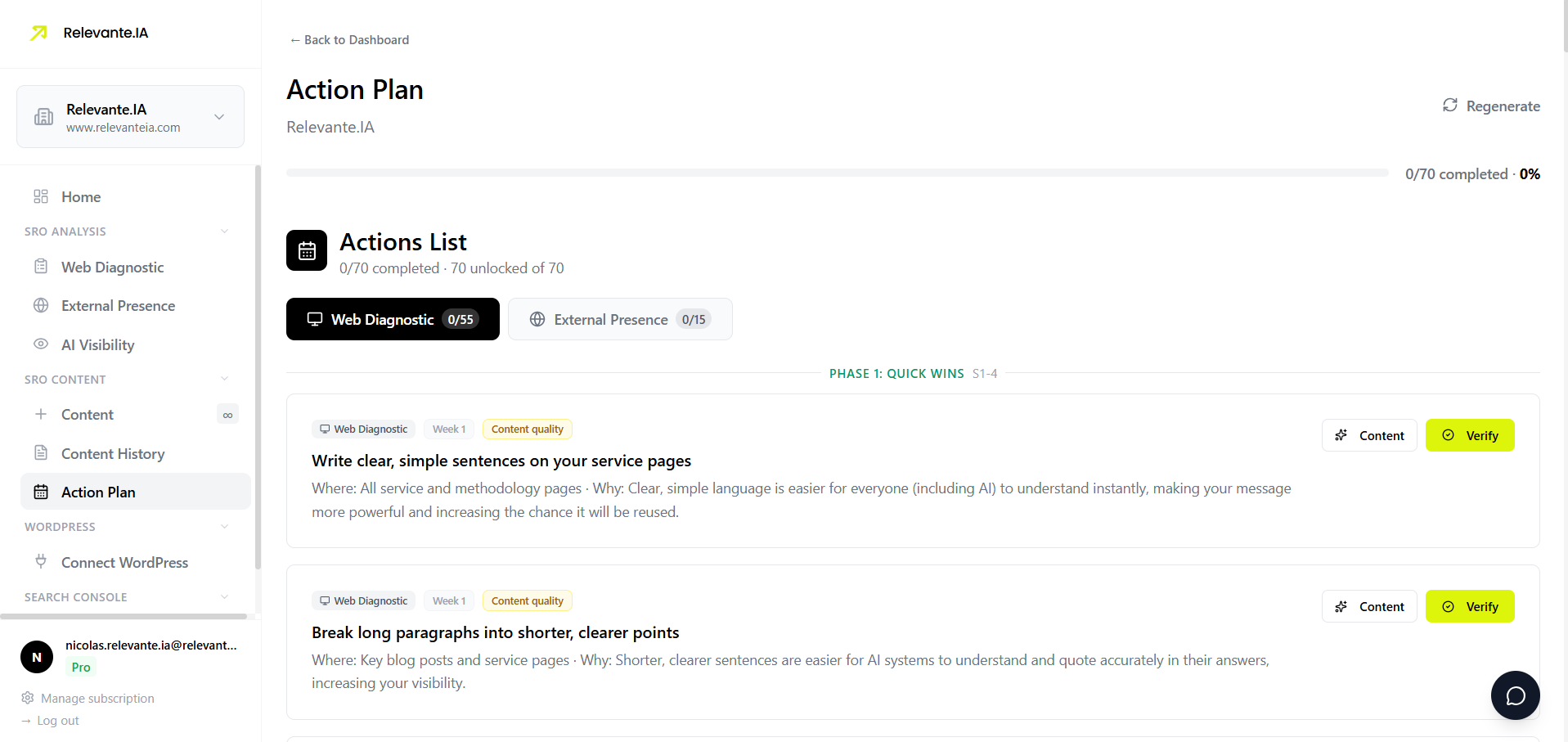This screenshot has width=1568, height=742.
Task: Open AI Visibility via its eye icon
Action: click(41, 344)
